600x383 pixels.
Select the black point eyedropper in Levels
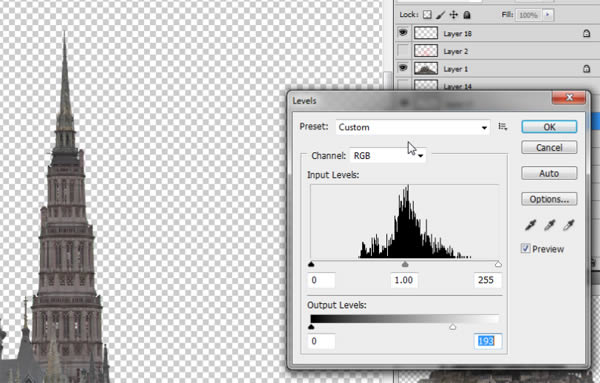tap(530, 225)
